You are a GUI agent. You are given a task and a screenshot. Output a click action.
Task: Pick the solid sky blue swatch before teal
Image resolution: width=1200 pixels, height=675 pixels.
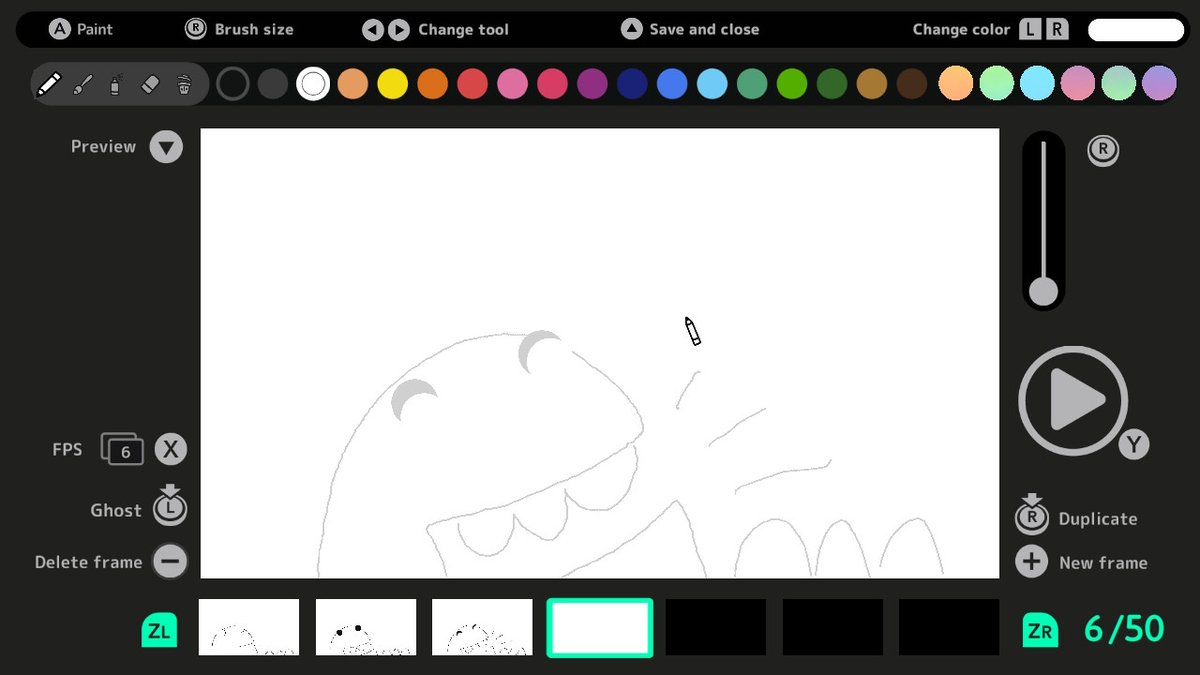(x=712, y=84)
